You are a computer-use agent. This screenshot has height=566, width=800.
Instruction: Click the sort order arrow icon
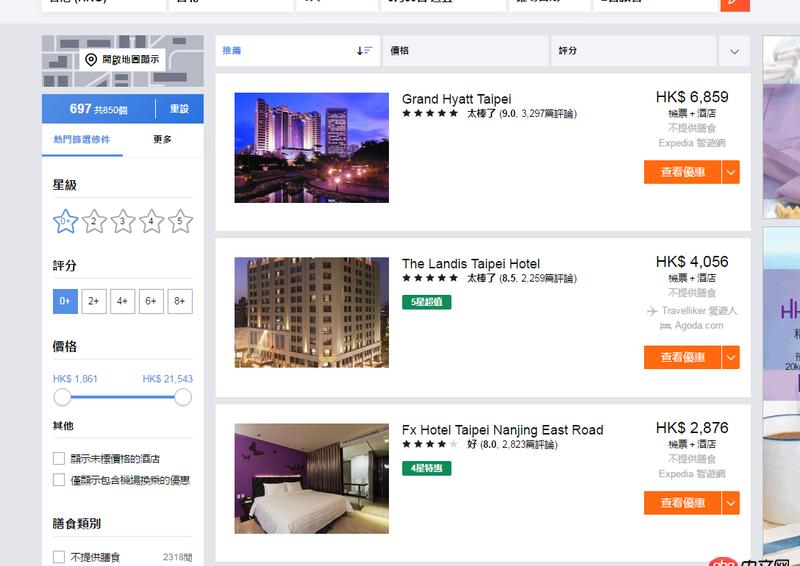pos(364,51)
